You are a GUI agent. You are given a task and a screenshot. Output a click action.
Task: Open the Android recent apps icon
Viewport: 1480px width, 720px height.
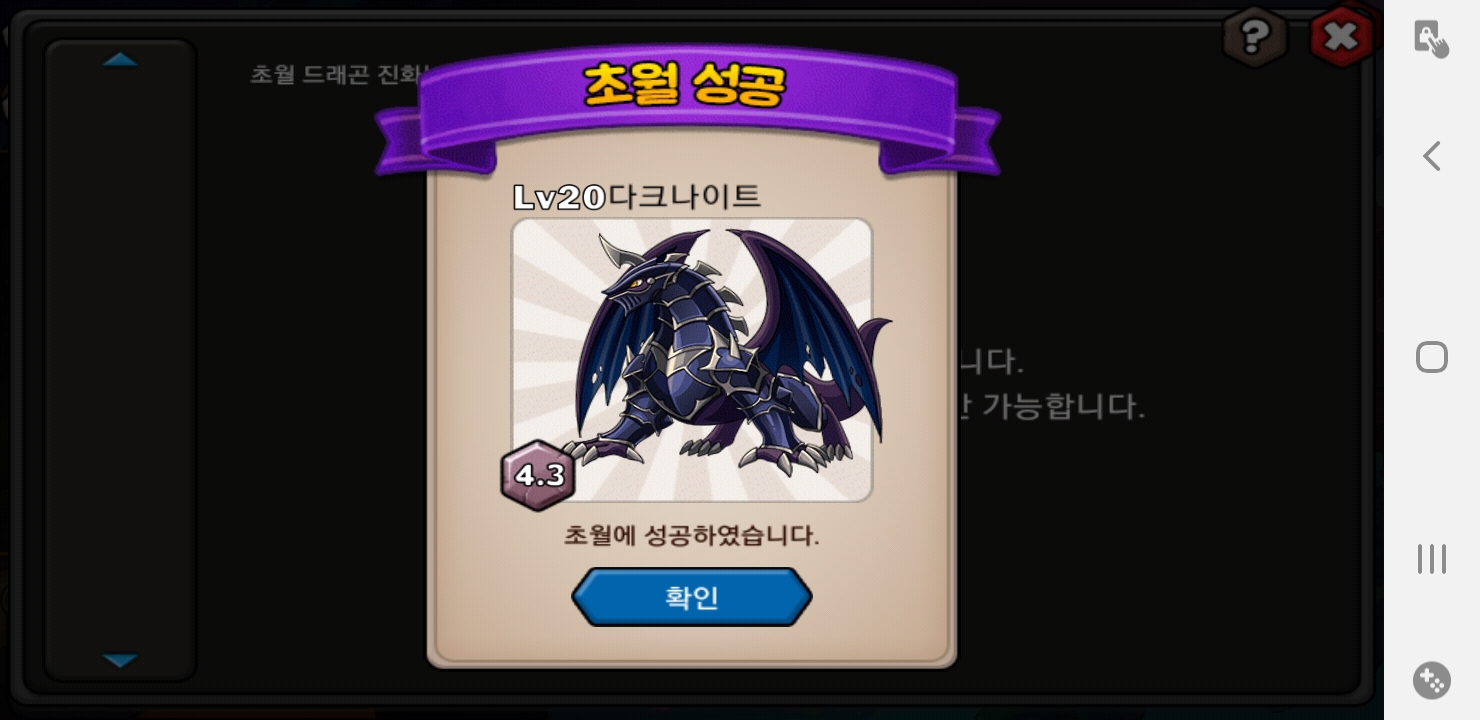click(x=1432, y=559)
